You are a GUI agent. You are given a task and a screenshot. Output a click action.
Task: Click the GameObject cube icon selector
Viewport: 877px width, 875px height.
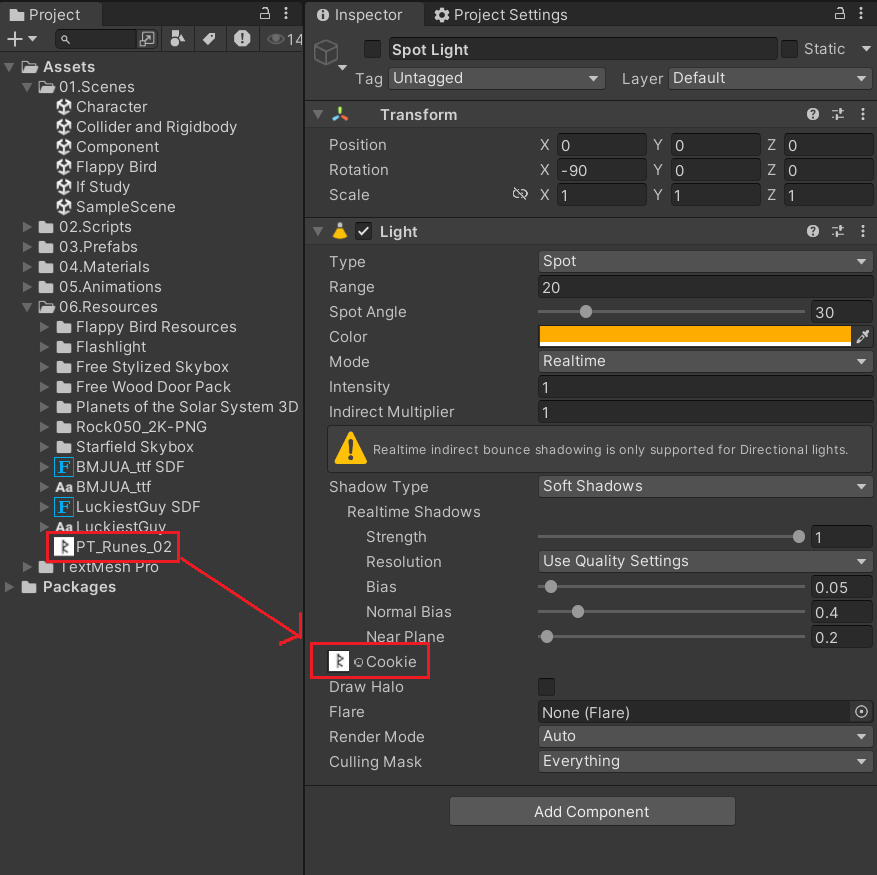[x=326, y=53]
